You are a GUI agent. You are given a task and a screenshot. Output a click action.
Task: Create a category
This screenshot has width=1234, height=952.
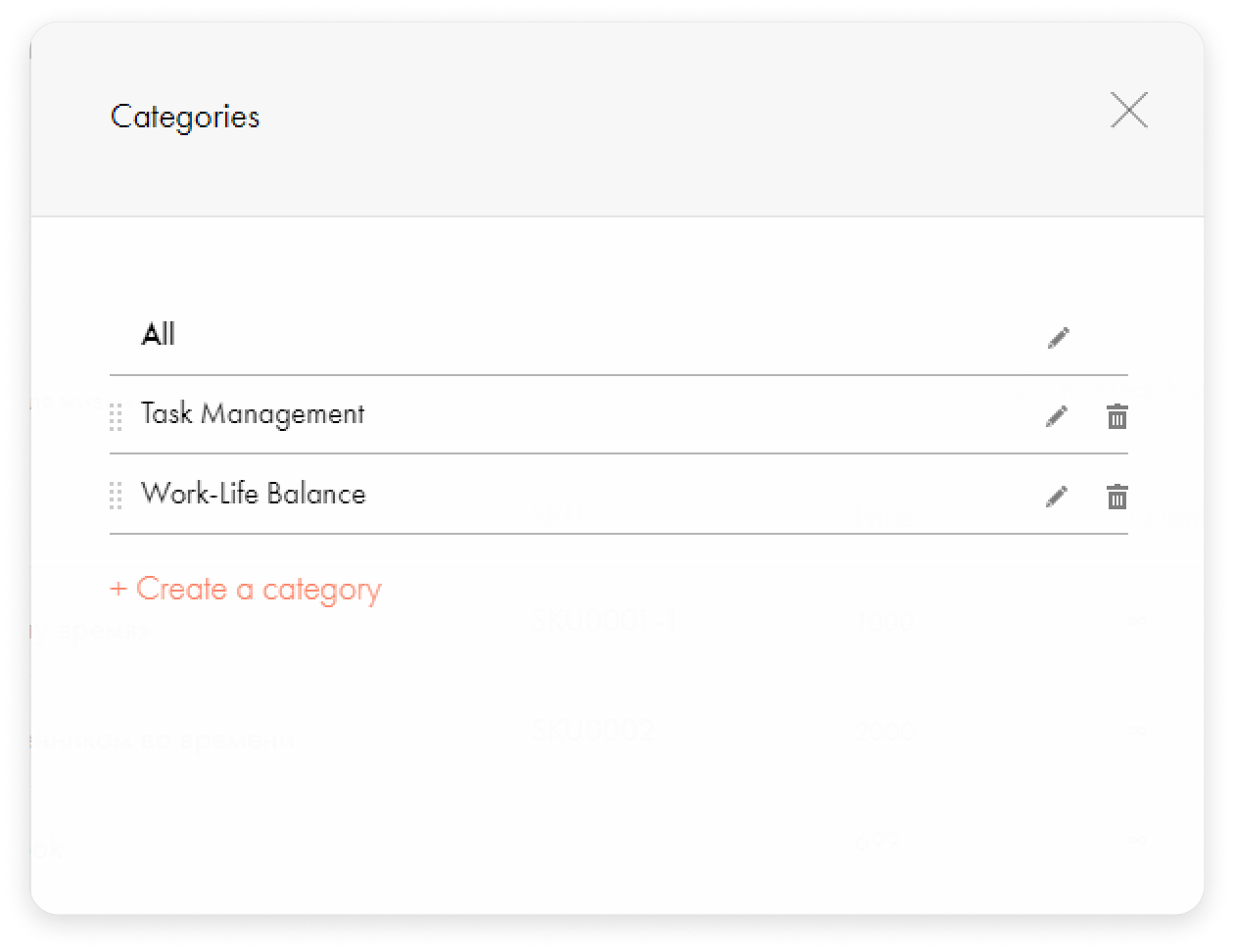point(246,589)
